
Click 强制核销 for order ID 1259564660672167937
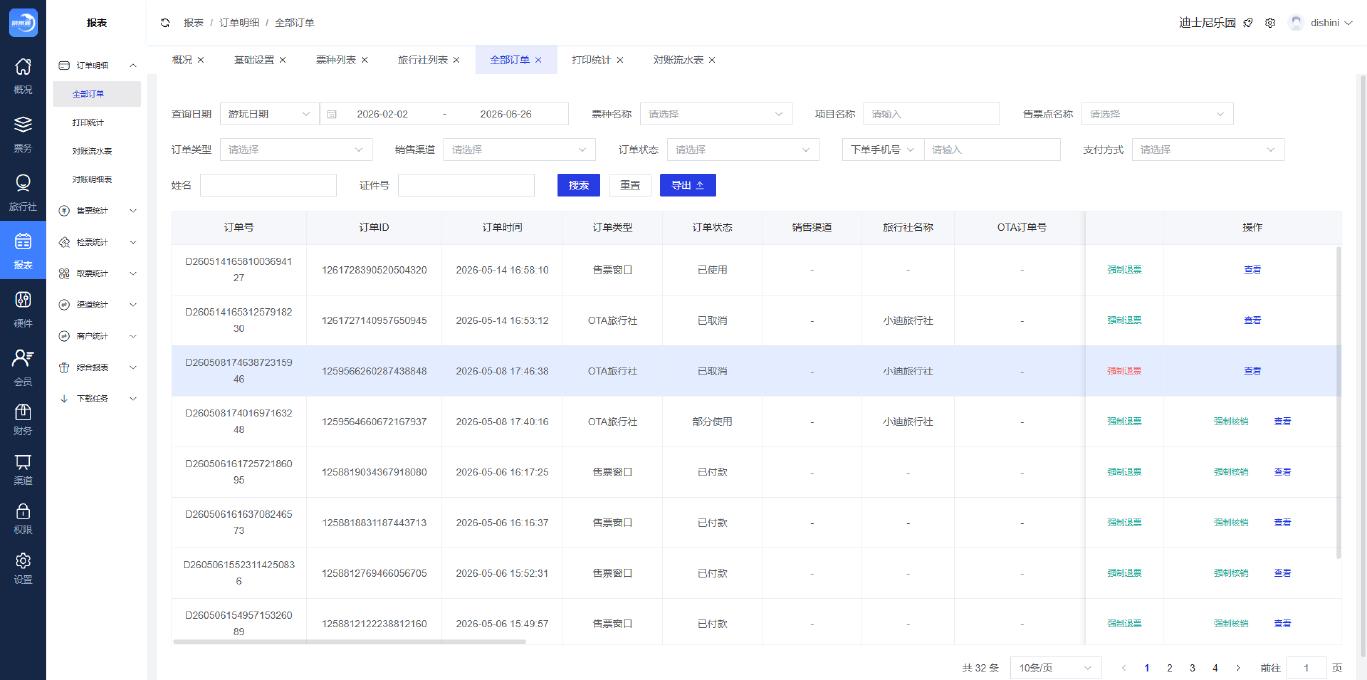pos(1230,422)
